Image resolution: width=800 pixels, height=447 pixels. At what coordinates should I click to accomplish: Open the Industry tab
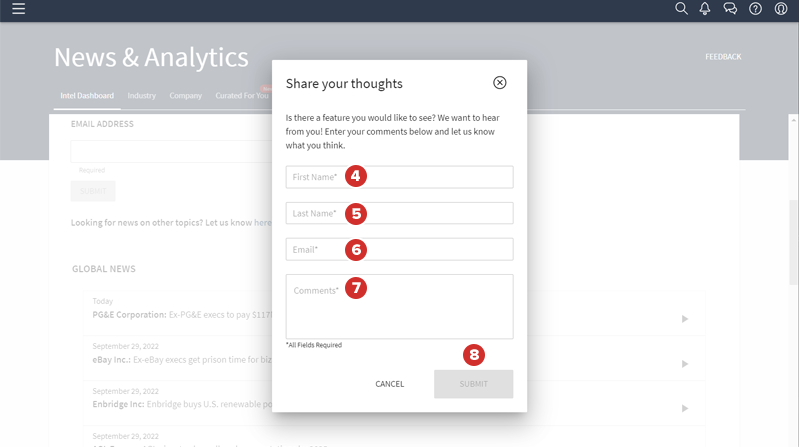click(x=141, y=96)
